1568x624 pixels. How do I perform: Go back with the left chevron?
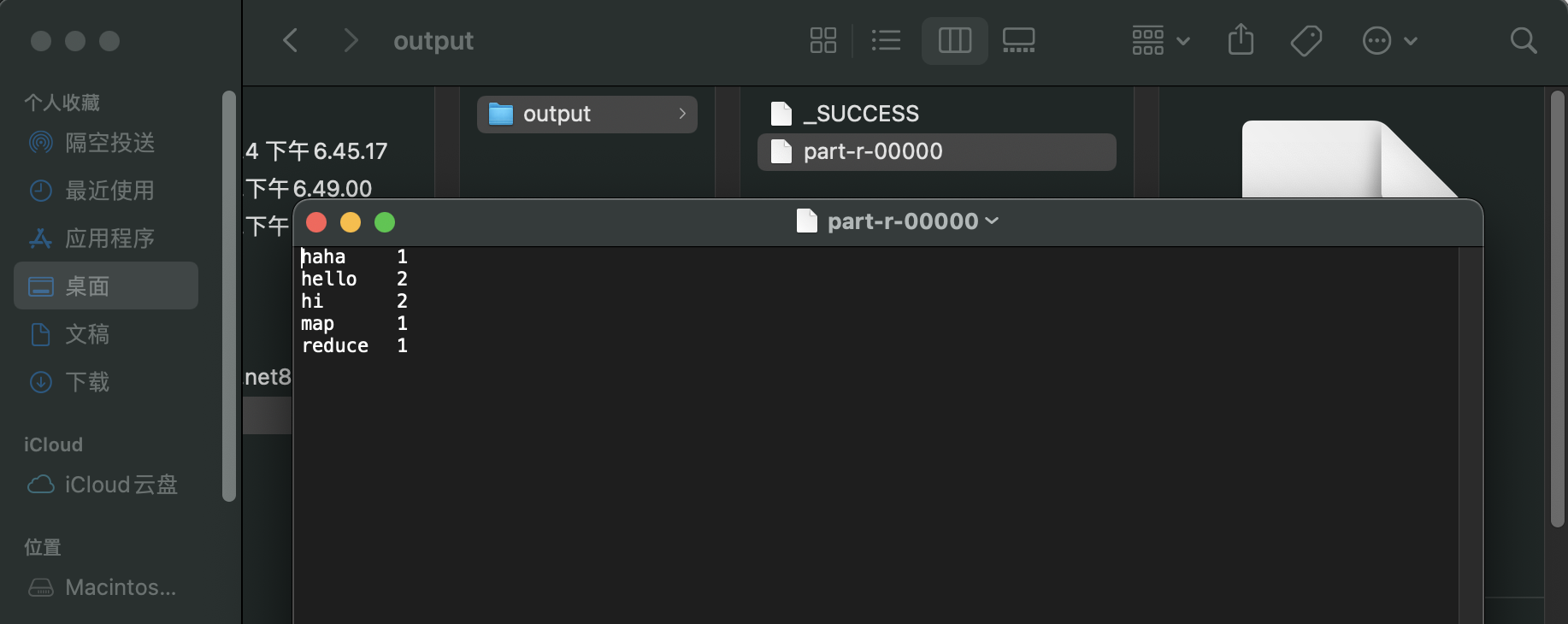(291, 40)
